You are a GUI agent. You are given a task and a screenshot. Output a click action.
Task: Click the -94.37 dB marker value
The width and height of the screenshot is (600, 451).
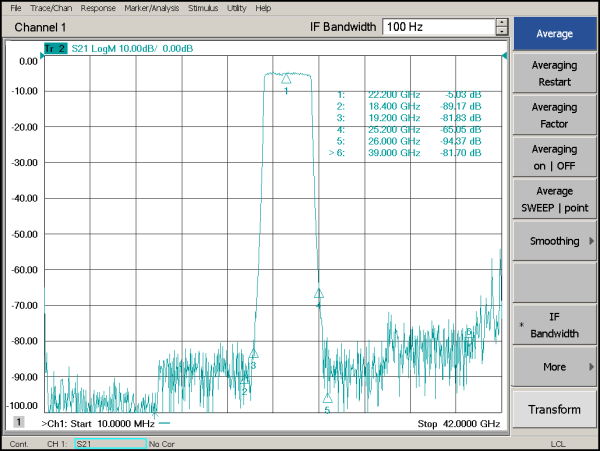pyautogui.click(x=460, y=141)
